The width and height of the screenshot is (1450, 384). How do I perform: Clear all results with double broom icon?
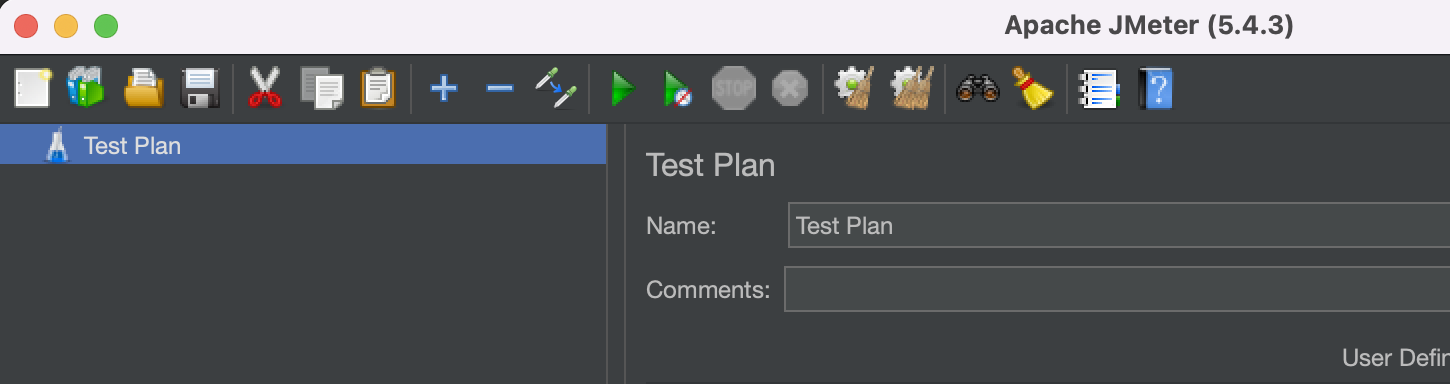tap(912, 89)
